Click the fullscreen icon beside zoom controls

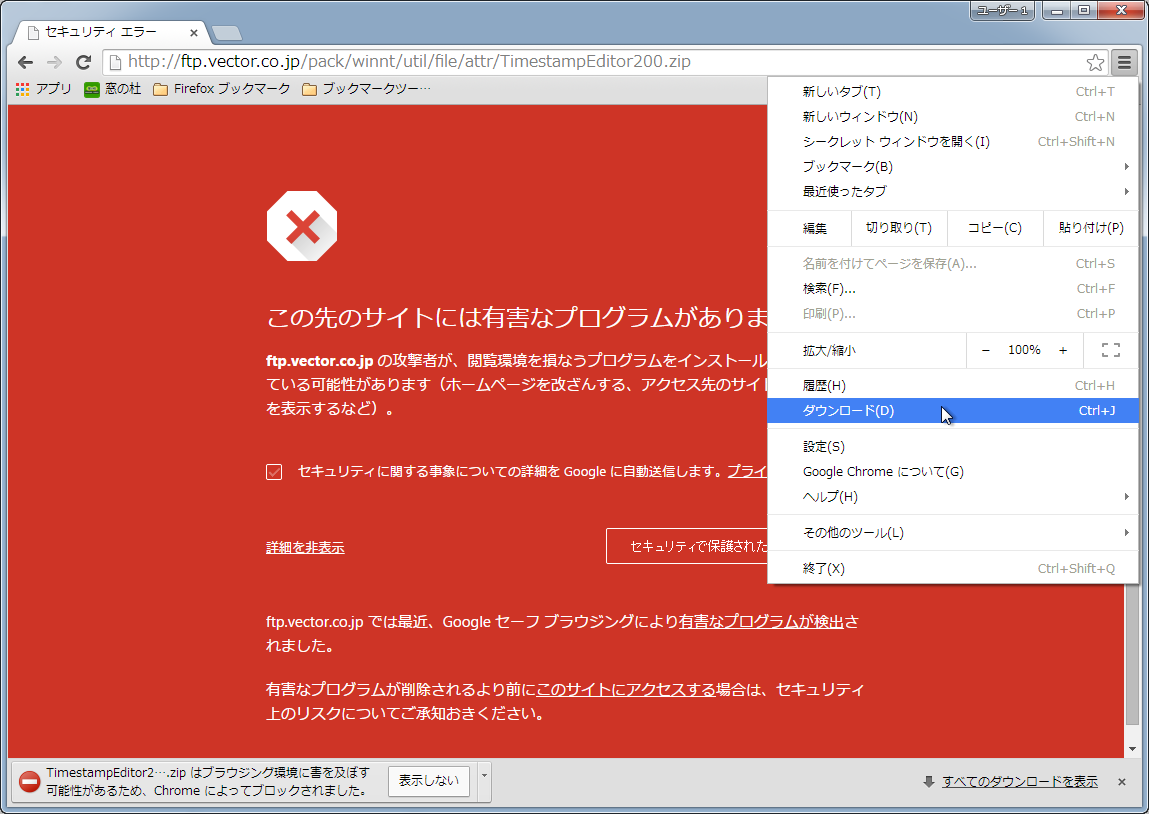coord(1111,349)
